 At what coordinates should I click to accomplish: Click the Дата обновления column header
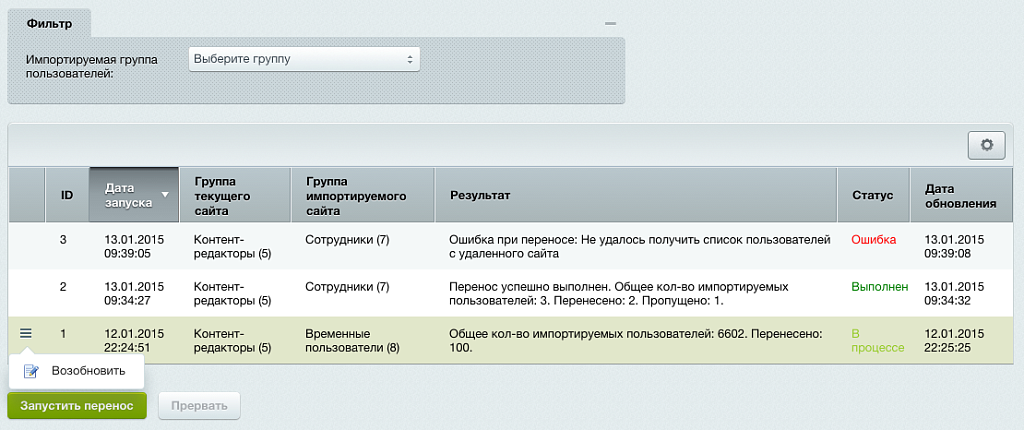tap(960, 195)
